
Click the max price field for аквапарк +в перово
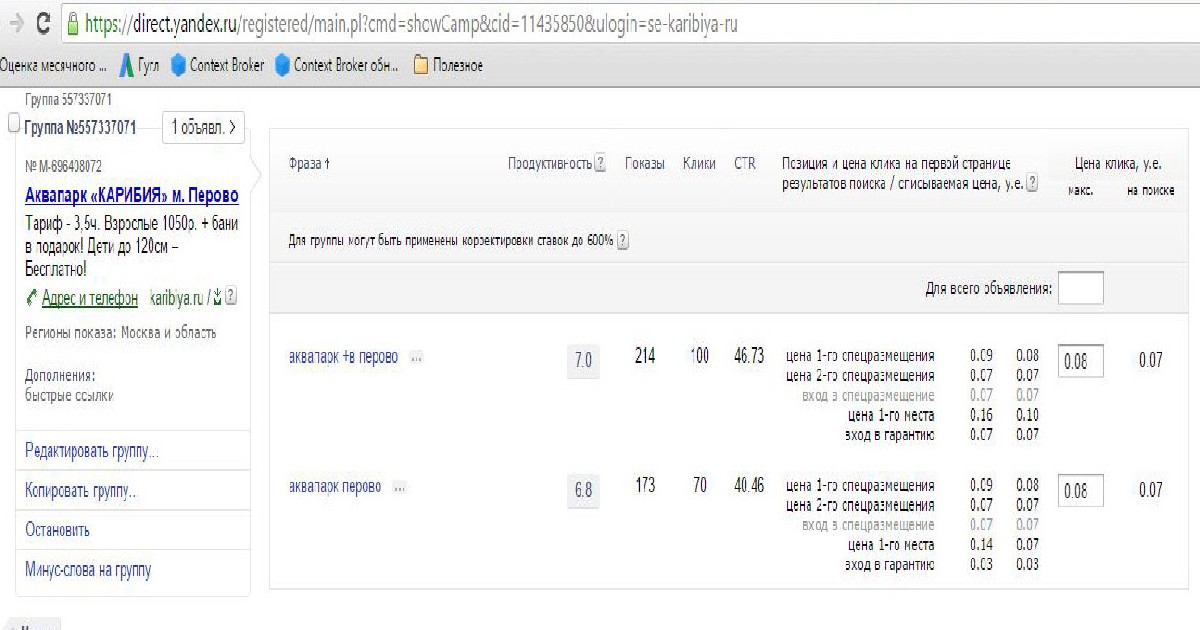click(1081, 361)
